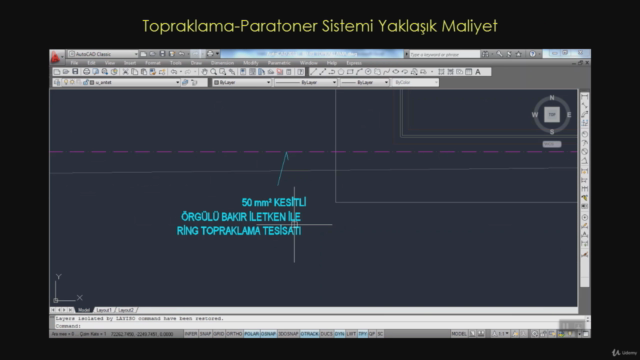
Task: Click the TOP face of the ViewCube
Action: point(552,115)
